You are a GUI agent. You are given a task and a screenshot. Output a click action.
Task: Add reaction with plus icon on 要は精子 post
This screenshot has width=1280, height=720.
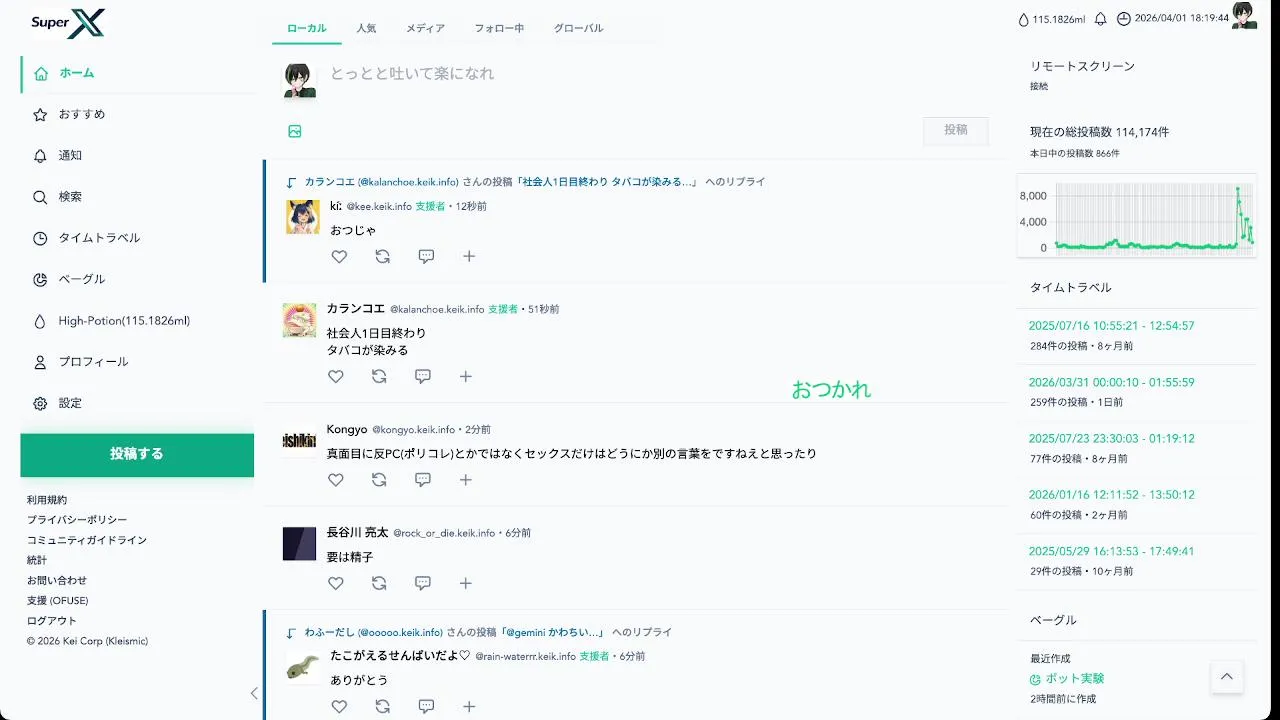click(466, 583)
